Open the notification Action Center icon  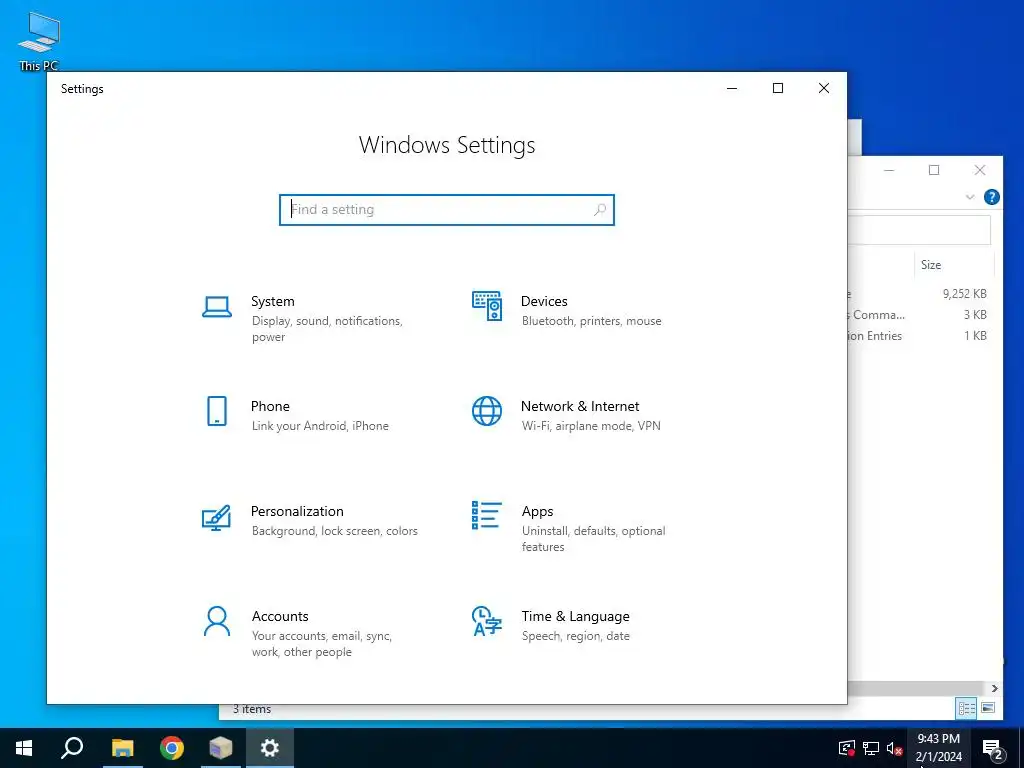pos(993,749)
